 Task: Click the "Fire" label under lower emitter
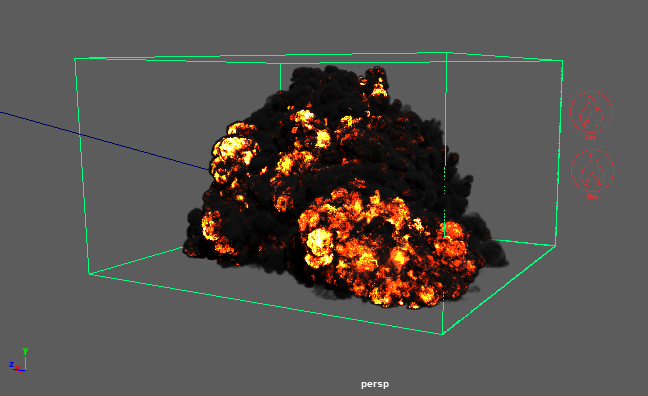click(592, 197)
